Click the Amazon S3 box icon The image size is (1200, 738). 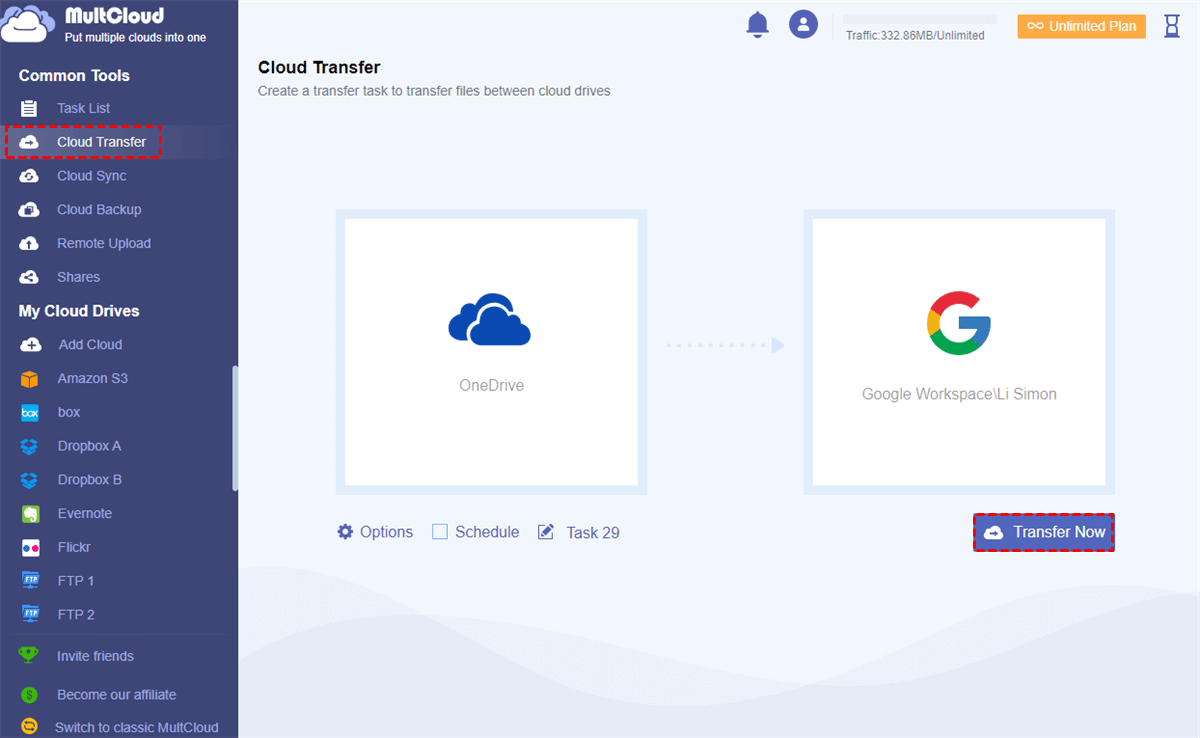[x=30, y=379]
